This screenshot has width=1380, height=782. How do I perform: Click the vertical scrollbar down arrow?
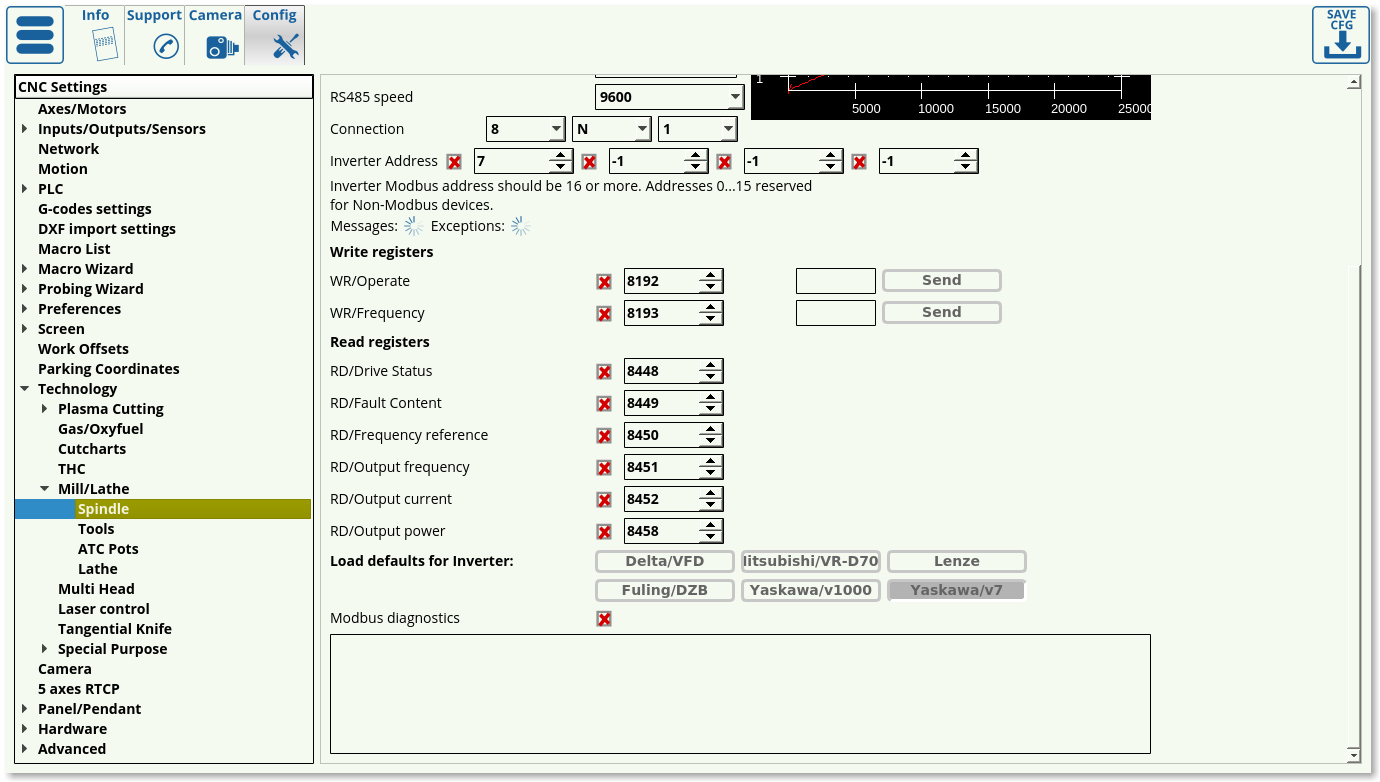coord(1354,753)
